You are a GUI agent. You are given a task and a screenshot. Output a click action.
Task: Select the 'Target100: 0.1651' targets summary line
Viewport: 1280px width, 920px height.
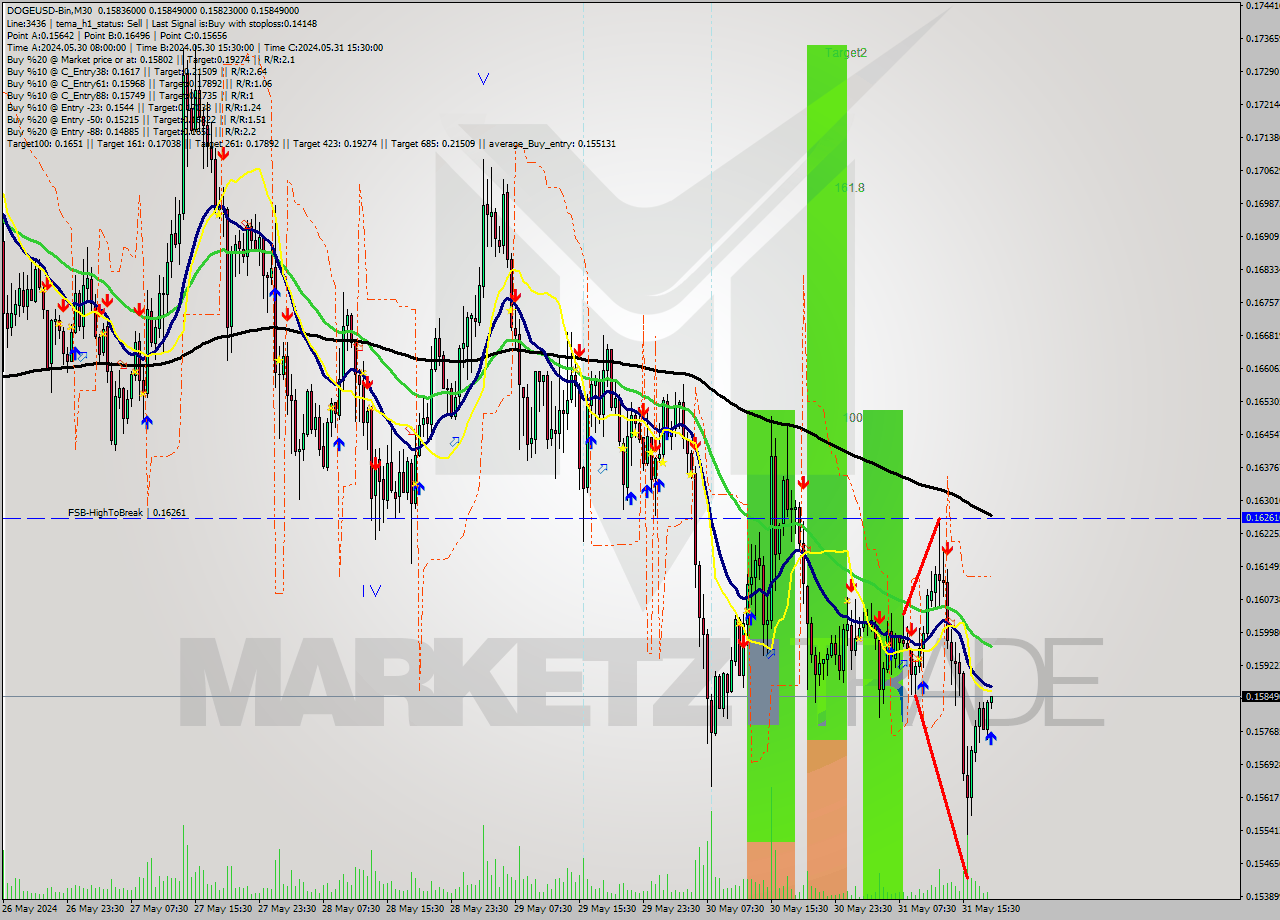click(x=310, y=144)
